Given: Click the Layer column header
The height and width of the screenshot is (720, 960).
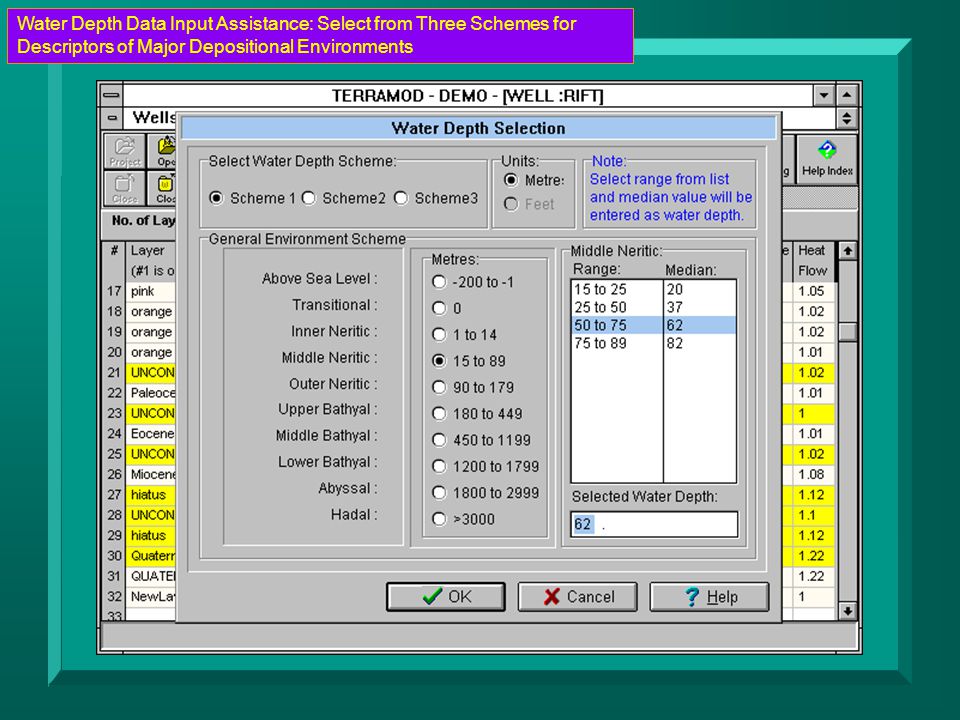Looking at the screenshot, I should (x=151, y=261).
